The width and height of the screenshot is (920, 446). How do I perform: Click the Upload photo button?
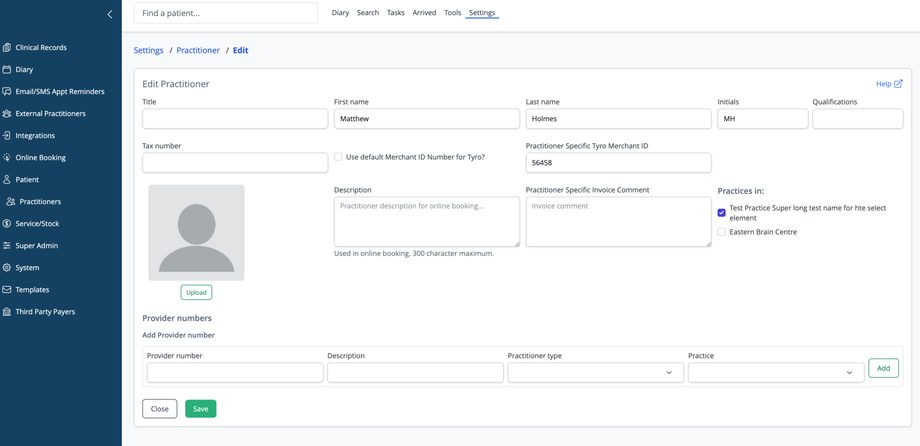click(x=196, y=293)
